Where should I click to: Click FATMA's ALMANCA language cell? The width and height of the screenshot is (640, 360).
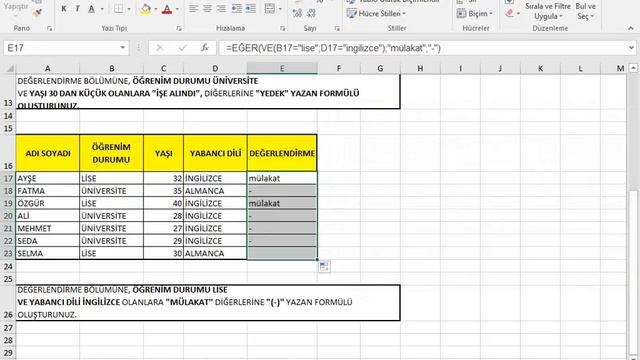click(x=215, y=191)
